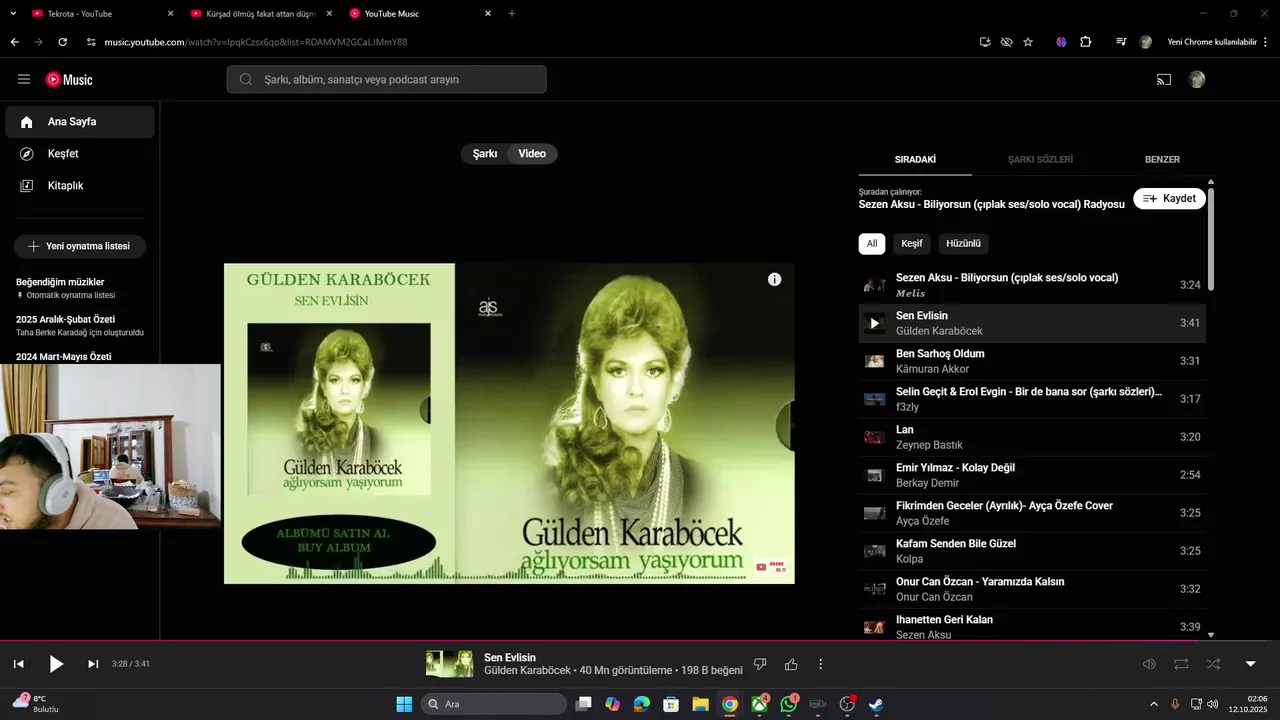Select Ben Sarhoş Oldum in the queue
This screenshot has width=1280, height=720.
[x=1032, y=361]
